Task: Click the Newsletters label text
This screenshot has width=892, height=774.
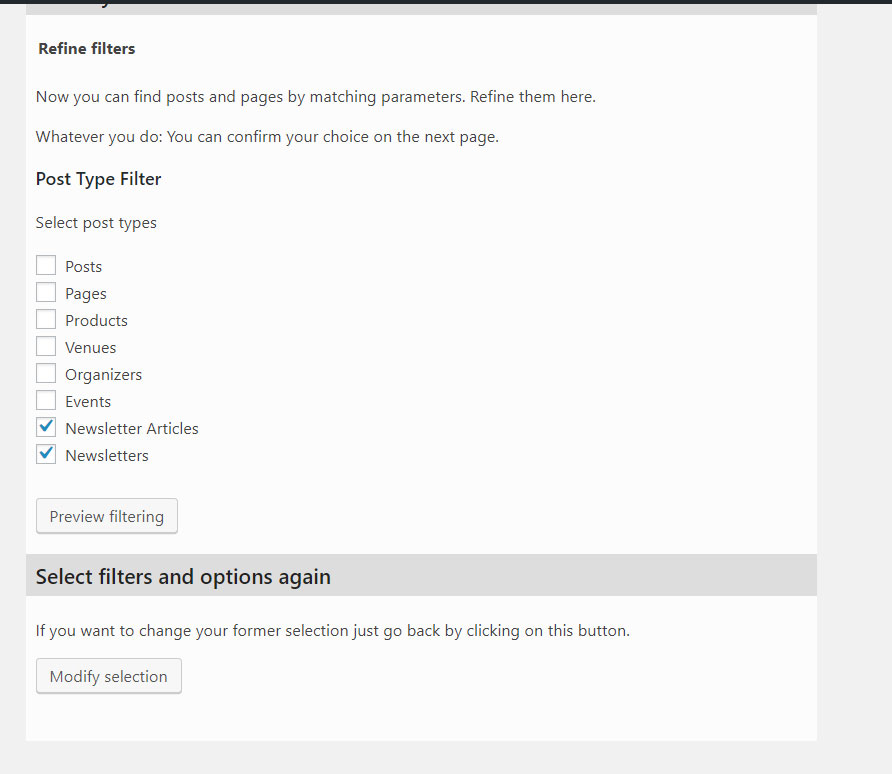Action: coord(107,456)
